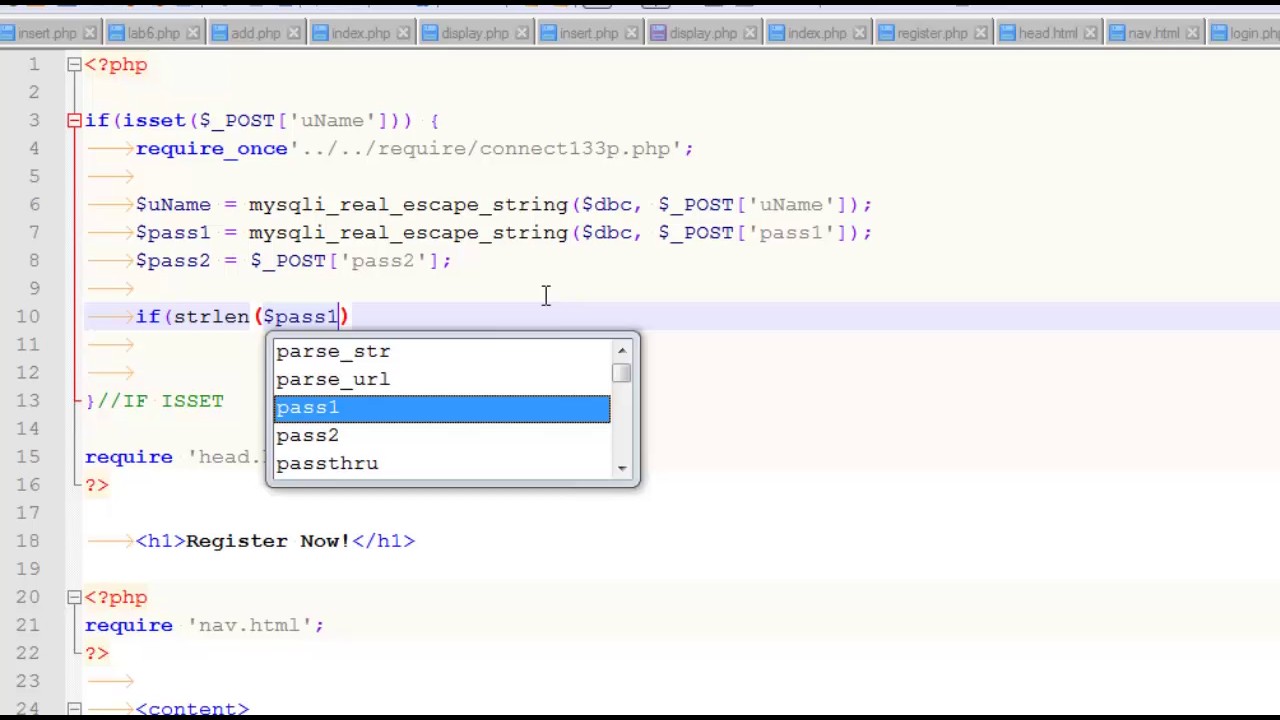1280x720 pixels.
Task: Click "$pass2" variable on line 8
Action: (x=173, y=261)
